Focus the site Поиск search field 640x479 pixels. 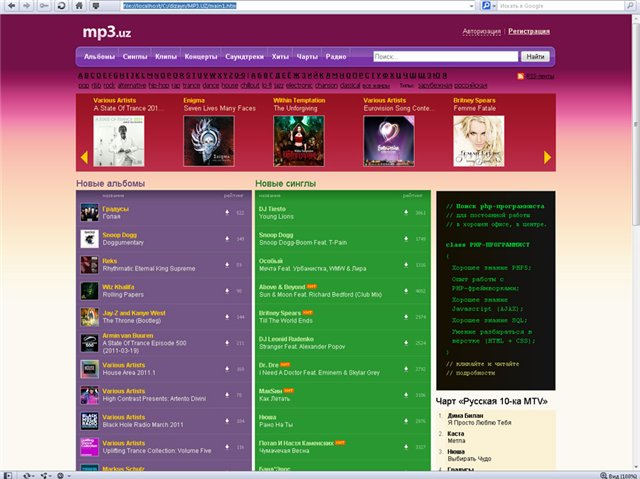[x=446, y=57]
